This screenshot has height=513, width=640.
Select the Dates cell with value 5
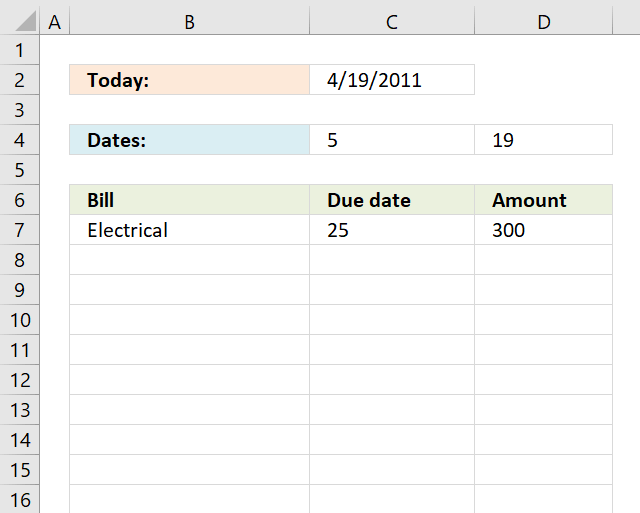(x=392, y=140)
